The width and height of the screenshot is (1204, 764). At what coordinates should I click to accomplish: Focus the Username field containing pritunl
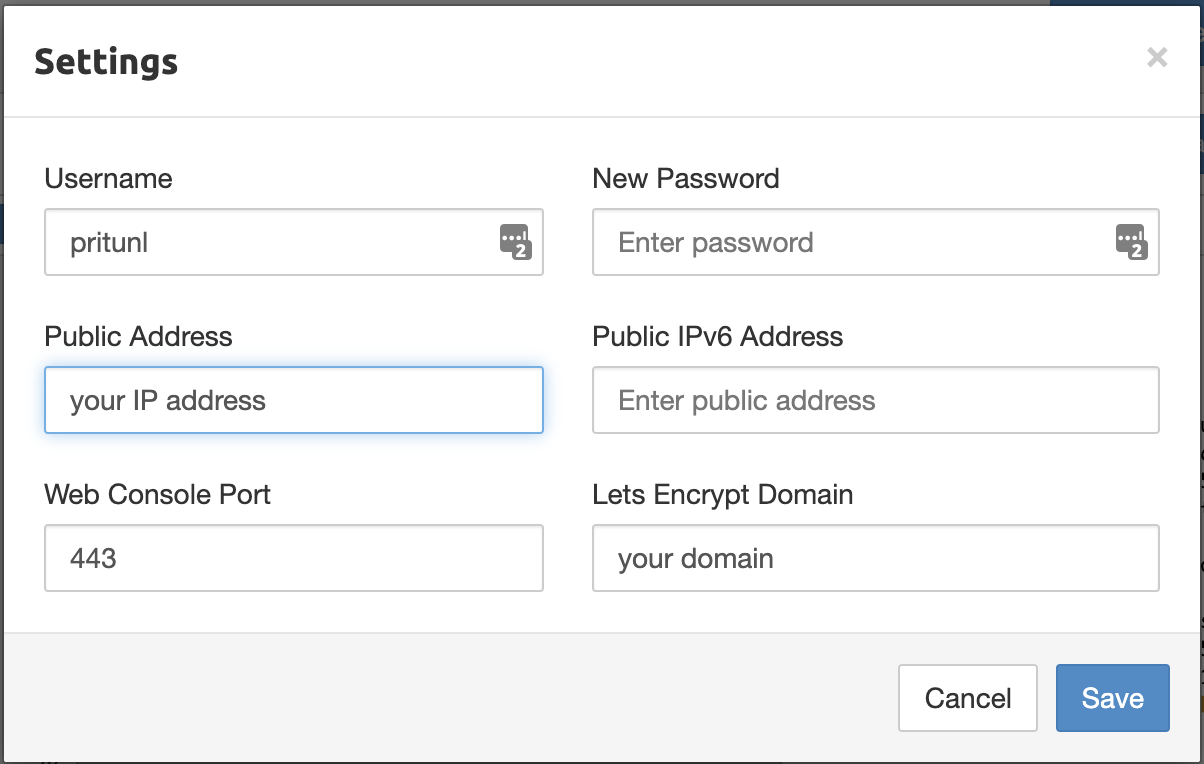click(294, 242)
